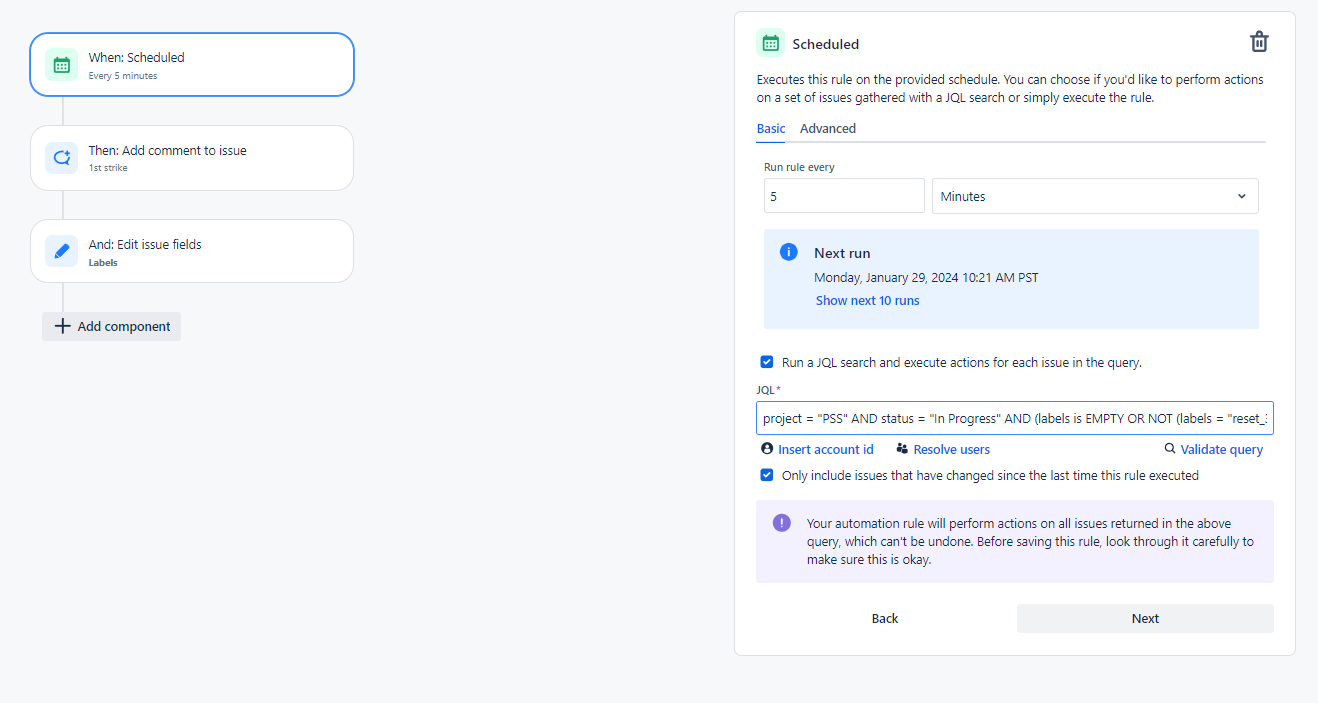Switch to the Advanced tab
1318x703 pixels.
[828, 128]
